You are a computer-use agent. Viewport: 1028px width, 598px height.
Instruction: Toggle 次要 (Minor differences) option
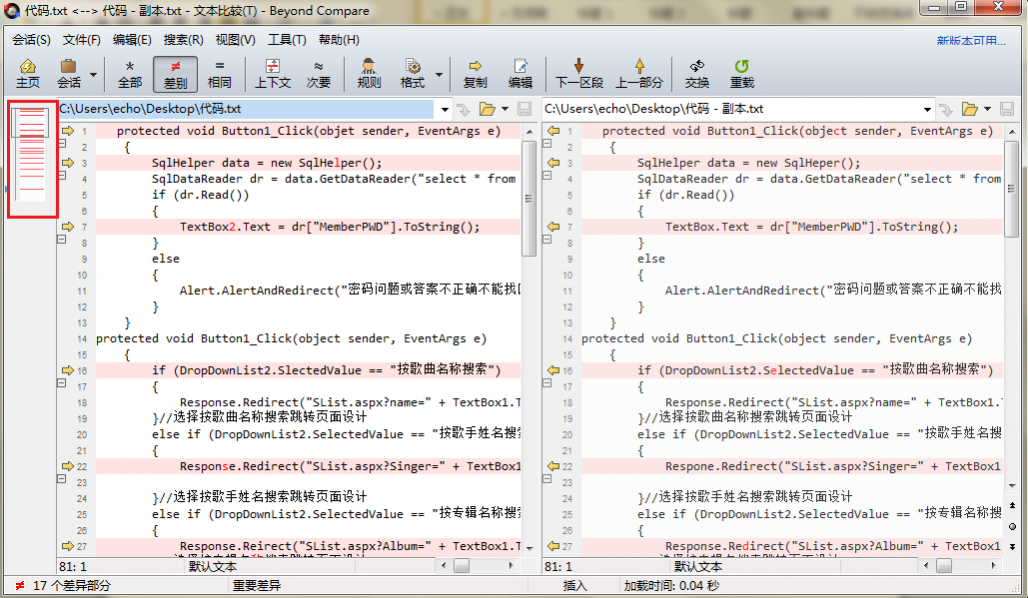(318, 73)
